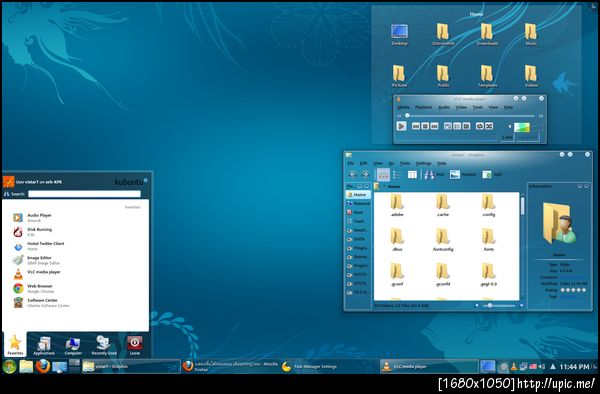The width and height of the screenshot is (600, 394).
Task: Click the VLC play button
Action: (x=401, y=126)
